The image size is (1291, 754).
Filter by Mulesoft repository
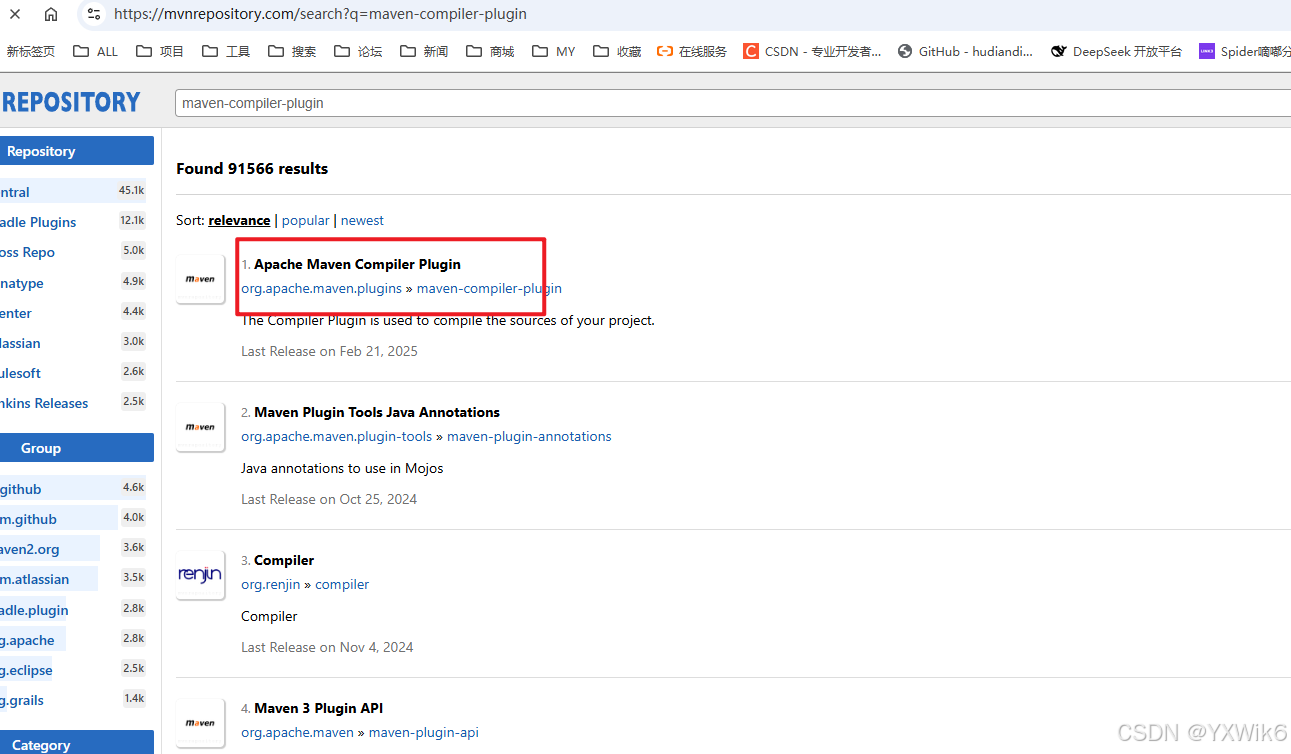(x=74, y=373)
